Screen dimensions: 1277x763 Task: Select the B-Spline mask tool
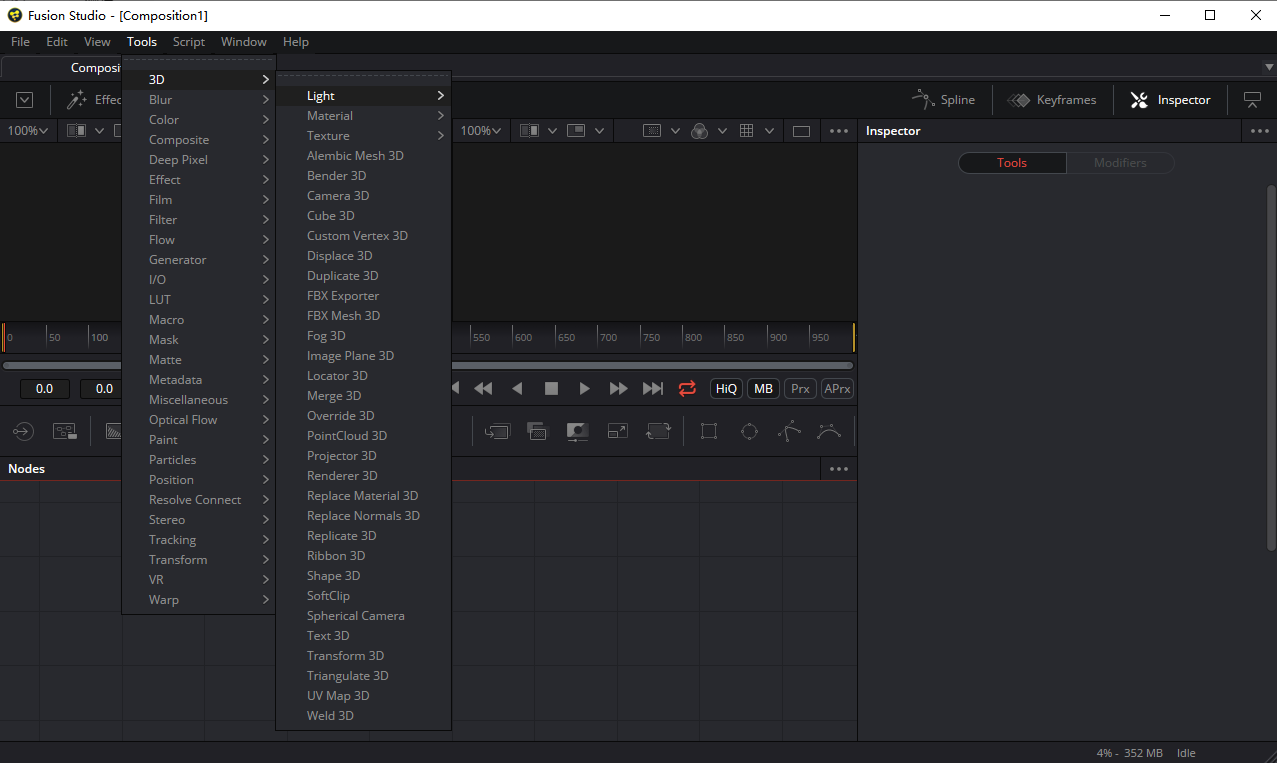click(x=829, y=431)
